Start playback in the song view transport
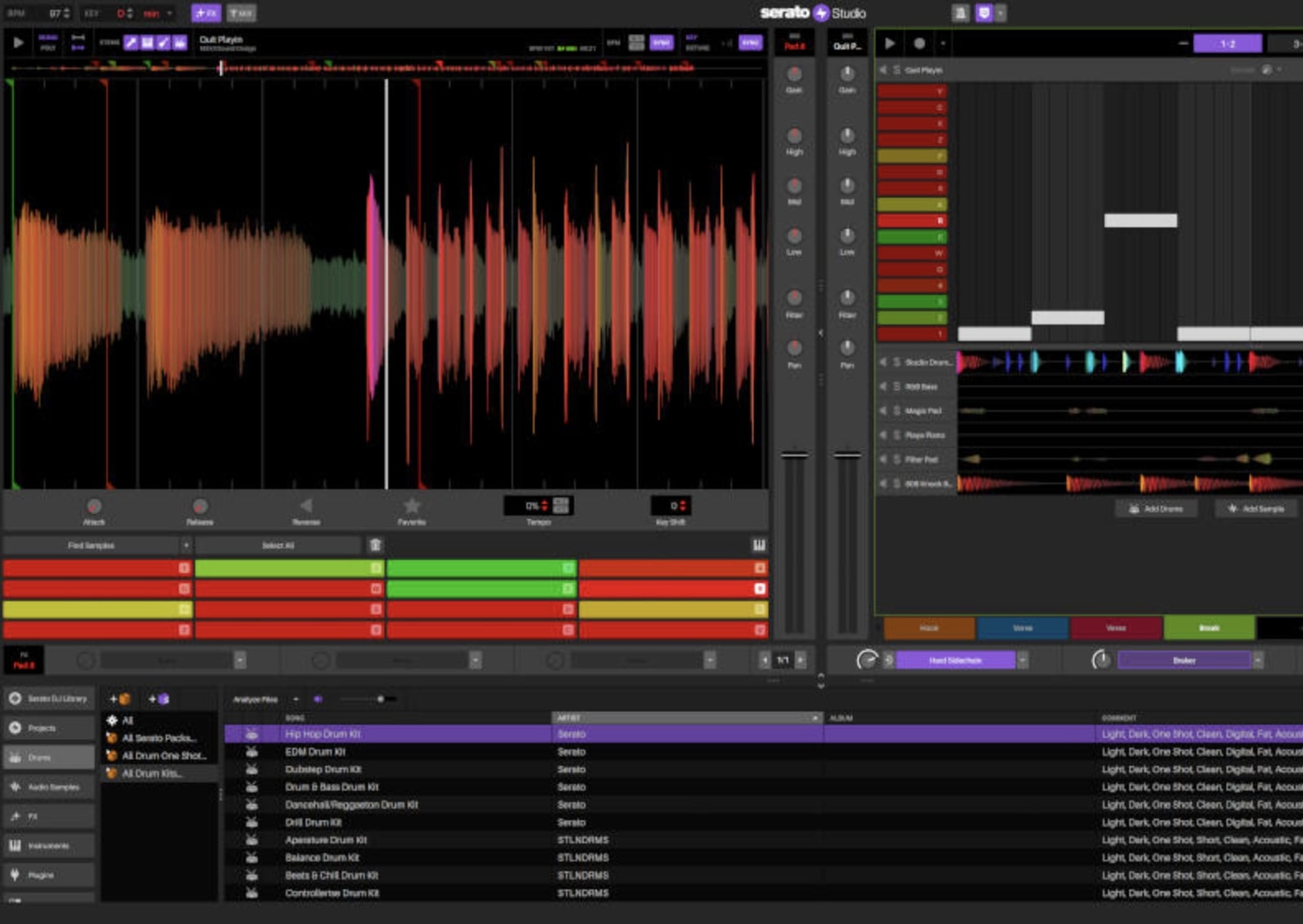 (x=890, y=44)
